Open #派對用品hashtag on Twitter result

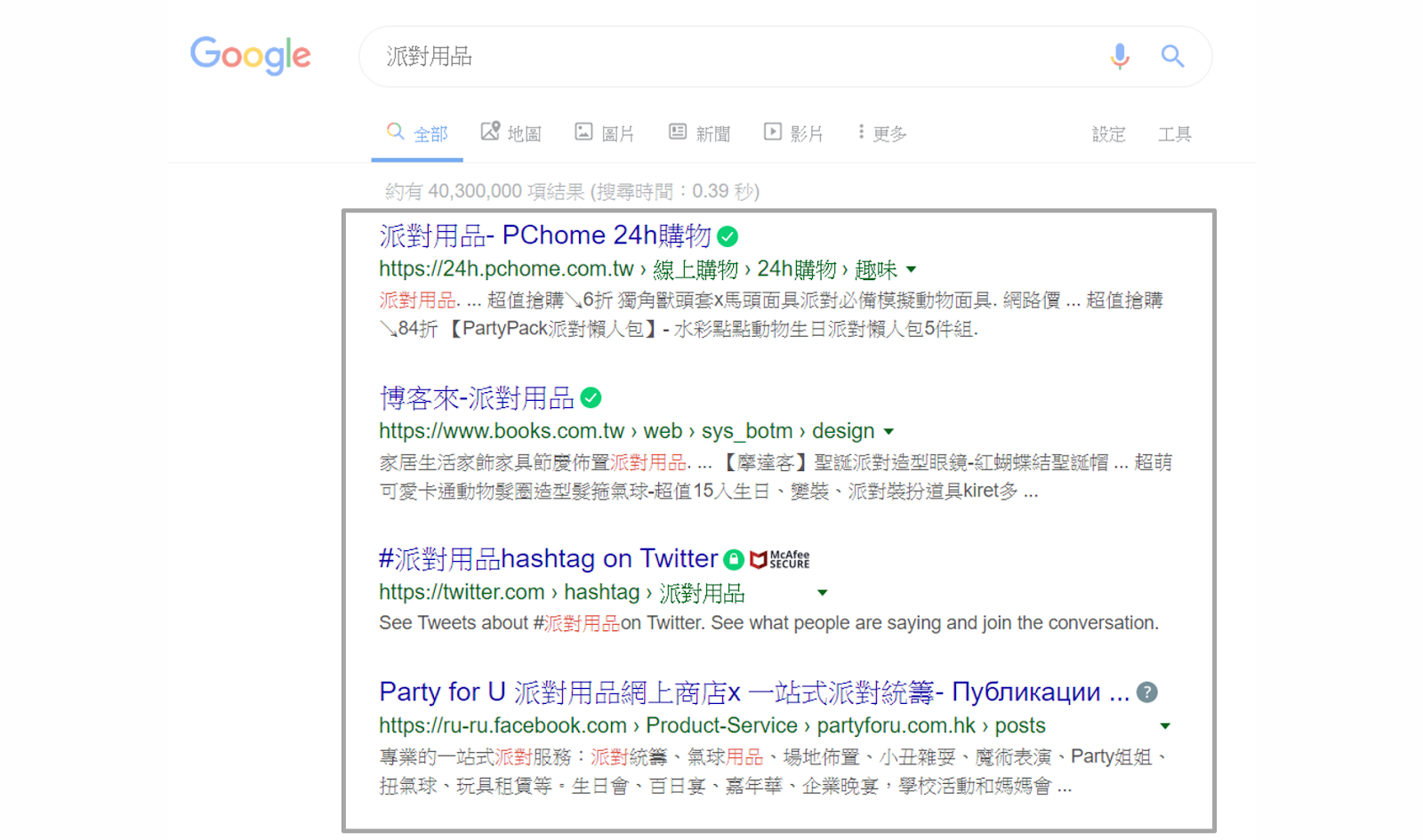[x=548, y=559]
